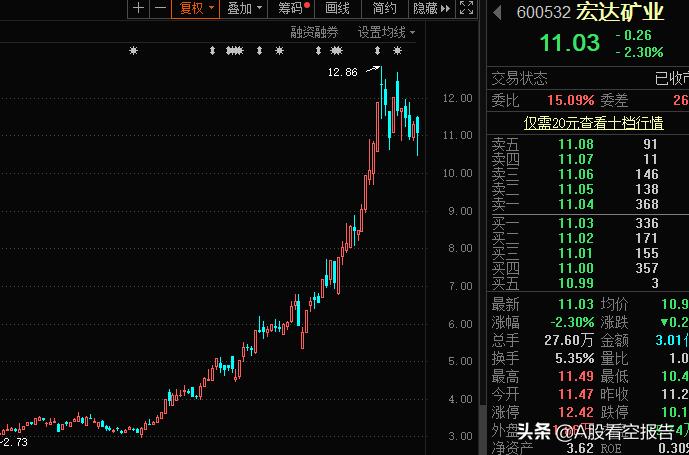Enter fullscreen chart view icon
Screen dimensions: 689x455
[x=466, y=8]
